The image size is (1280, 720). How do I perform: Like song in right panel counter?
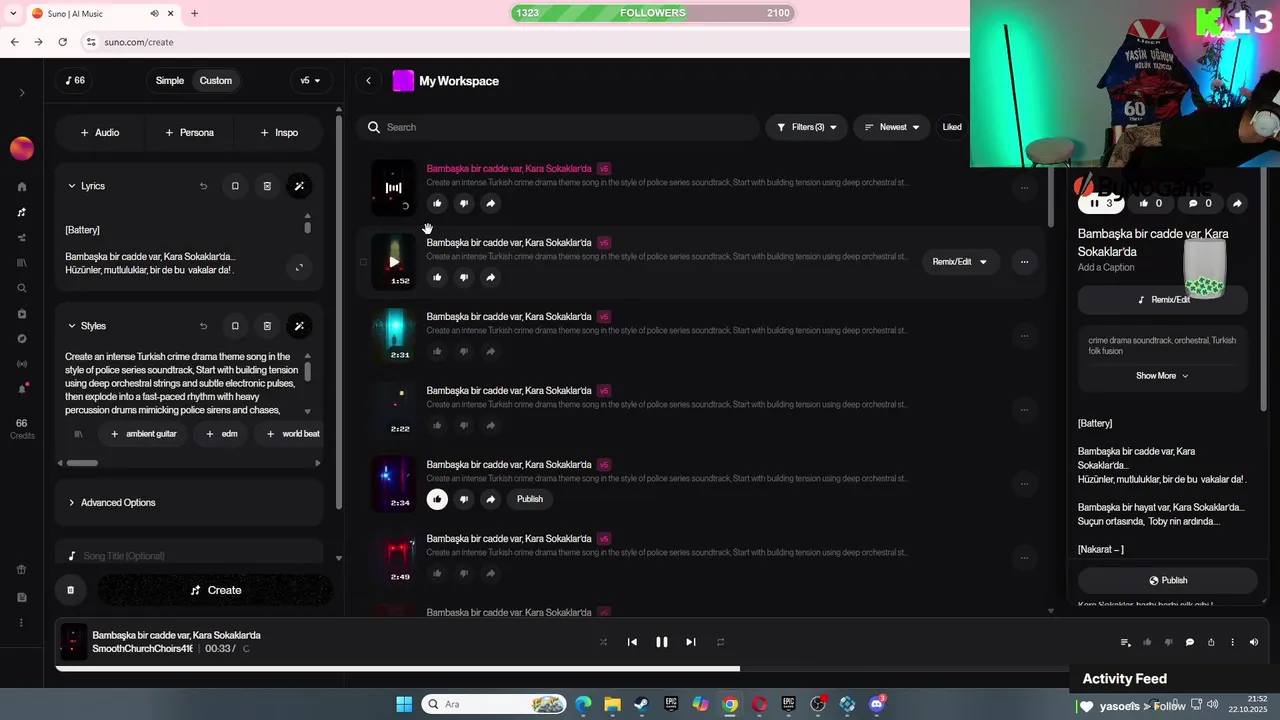pyautogui.click(x=1151, y=203)
